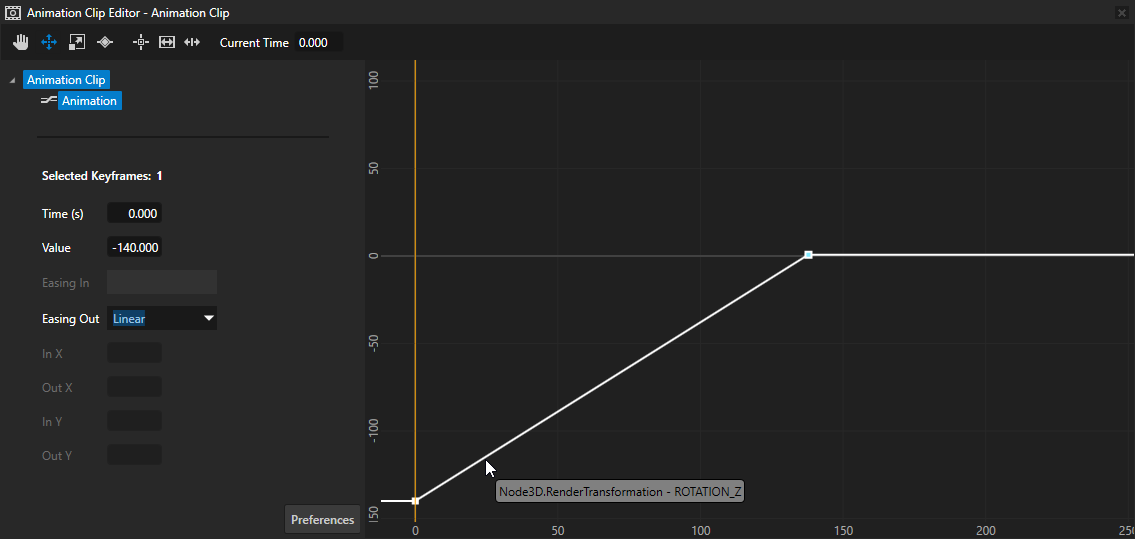
Task: Collapse the Animation Clip tree node
Action: tap(12, 80)
